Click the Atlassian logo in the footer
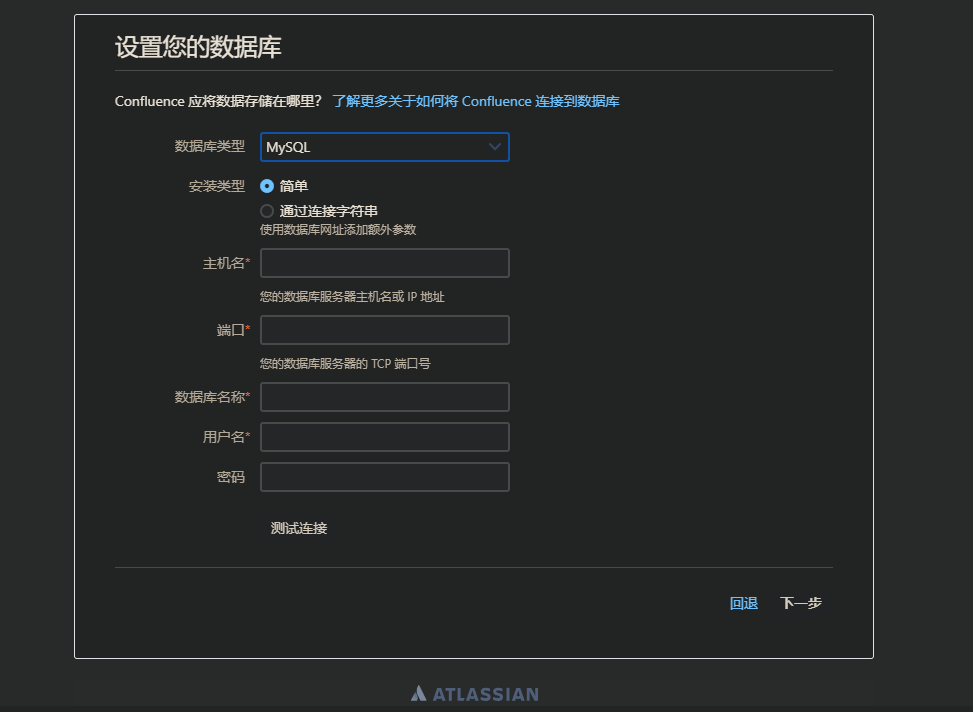Viewport: 973px width, 712px height. 475,694
